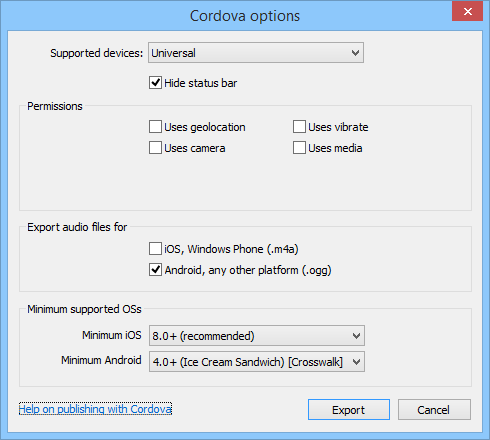
Task: Click the Cancel button
Action: point(434,410)
